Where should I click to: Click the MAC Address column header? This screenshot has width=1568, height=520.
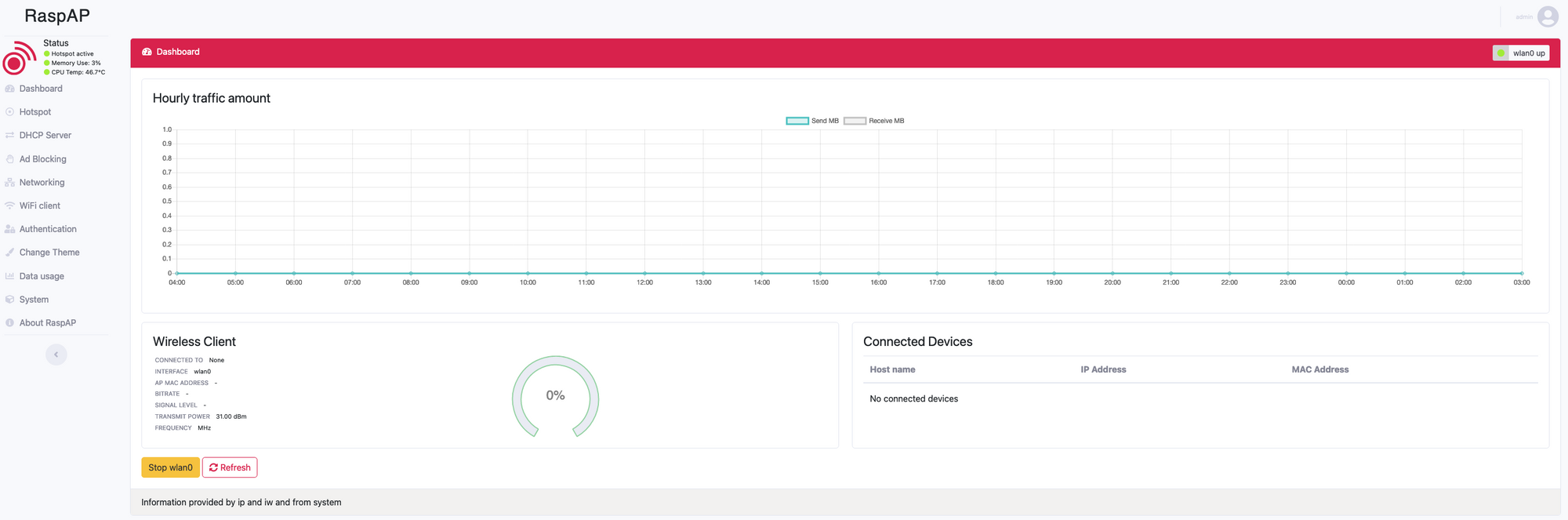pos(1320,369)
